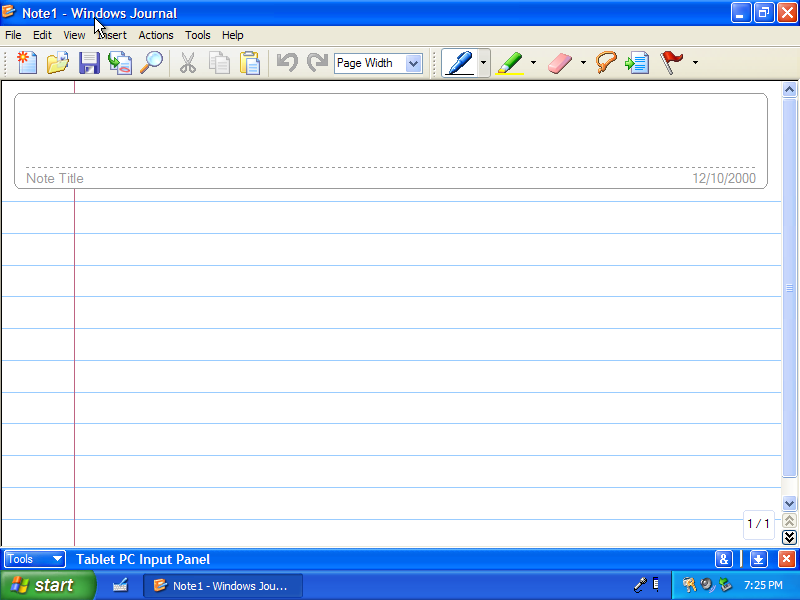Screen dimensions: 800x600
Task: Click the Open folder icon
Action: (58, 63)
